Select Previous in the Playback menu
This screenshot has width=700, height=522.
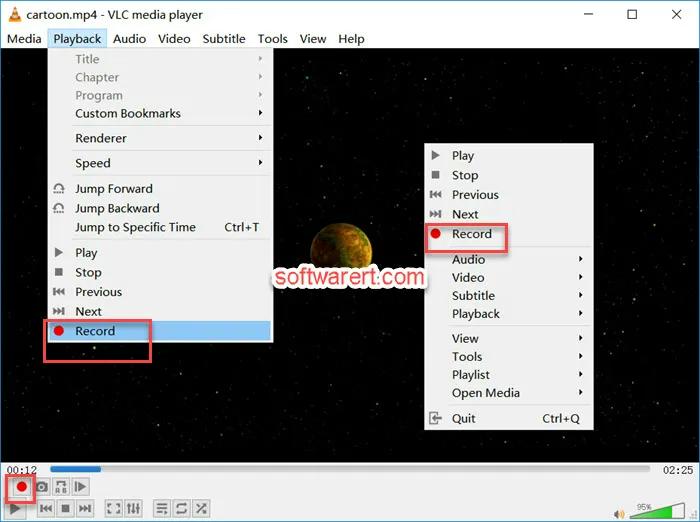tap(160, 292)
